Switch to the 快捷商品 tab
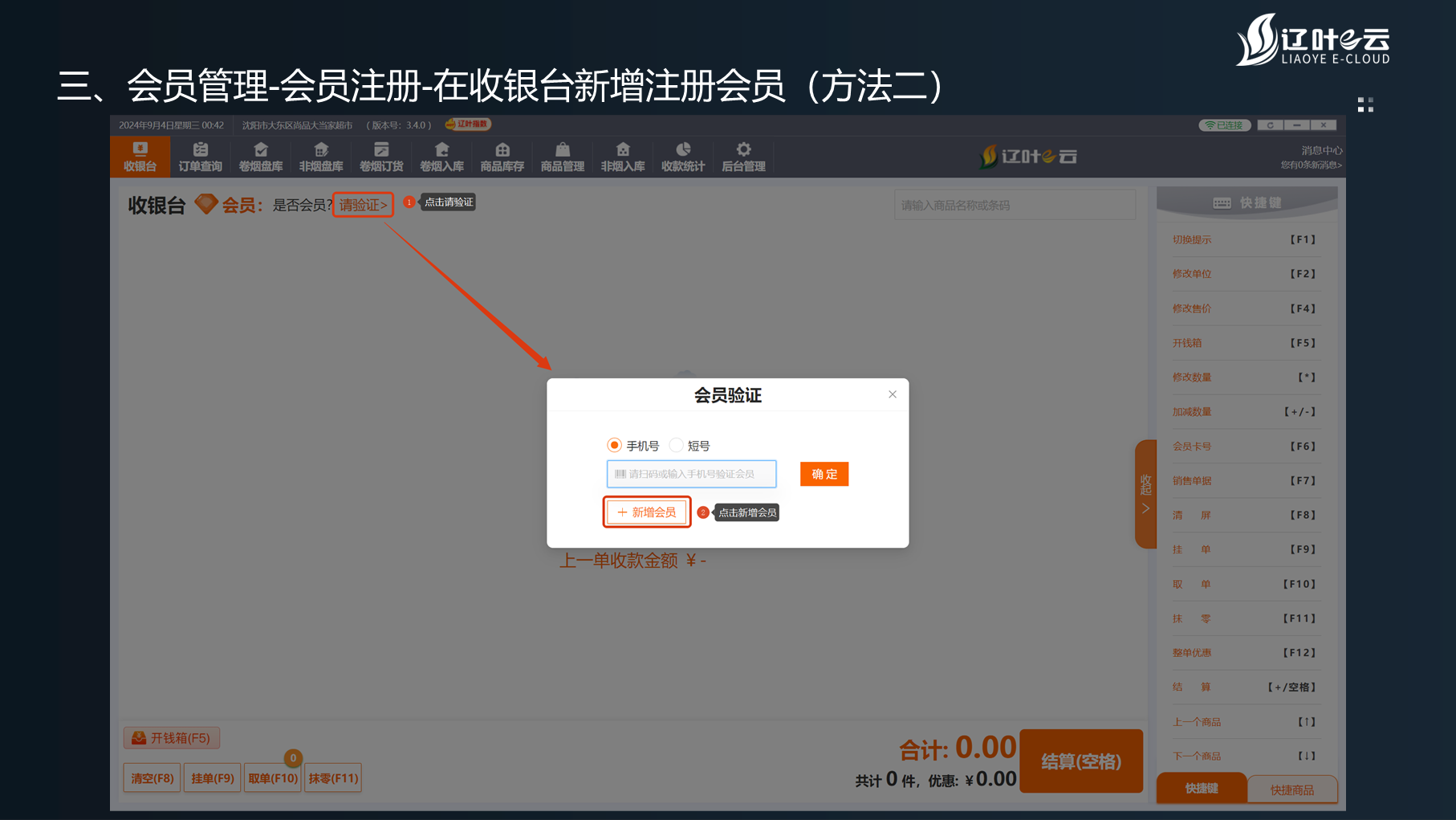This screenshot has height=820, width=1456. 1292,789
